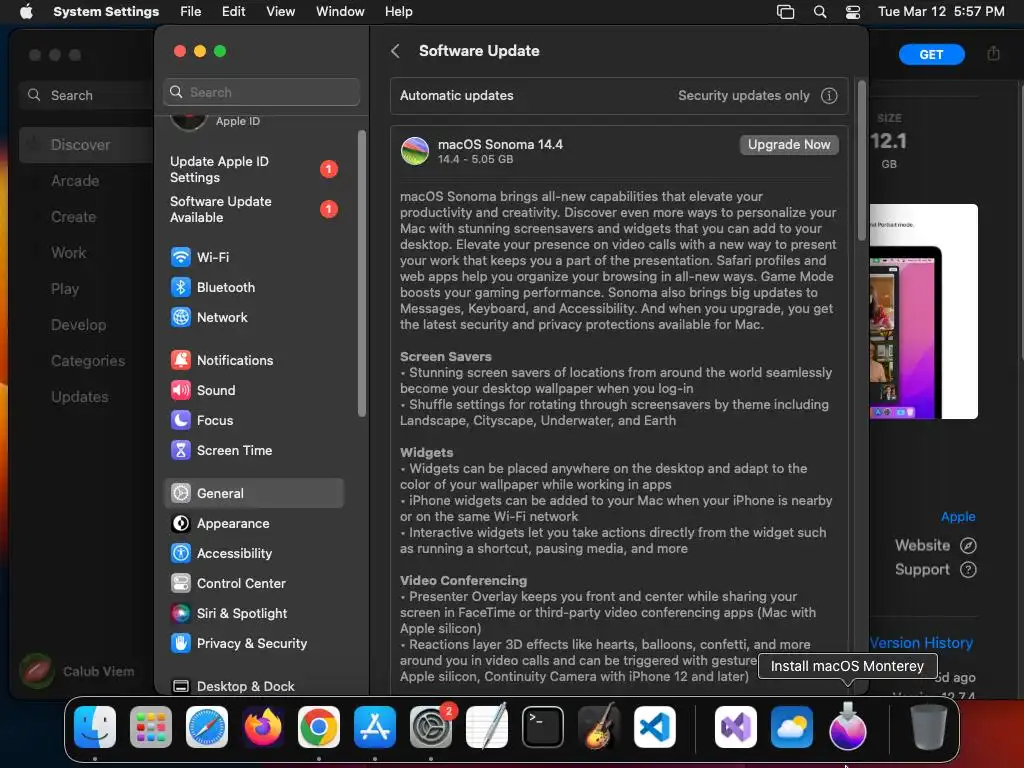Screen dimensions: 1024x768
Task: Click Stage Manager icon in menu bar
Action: pos(786,12)
